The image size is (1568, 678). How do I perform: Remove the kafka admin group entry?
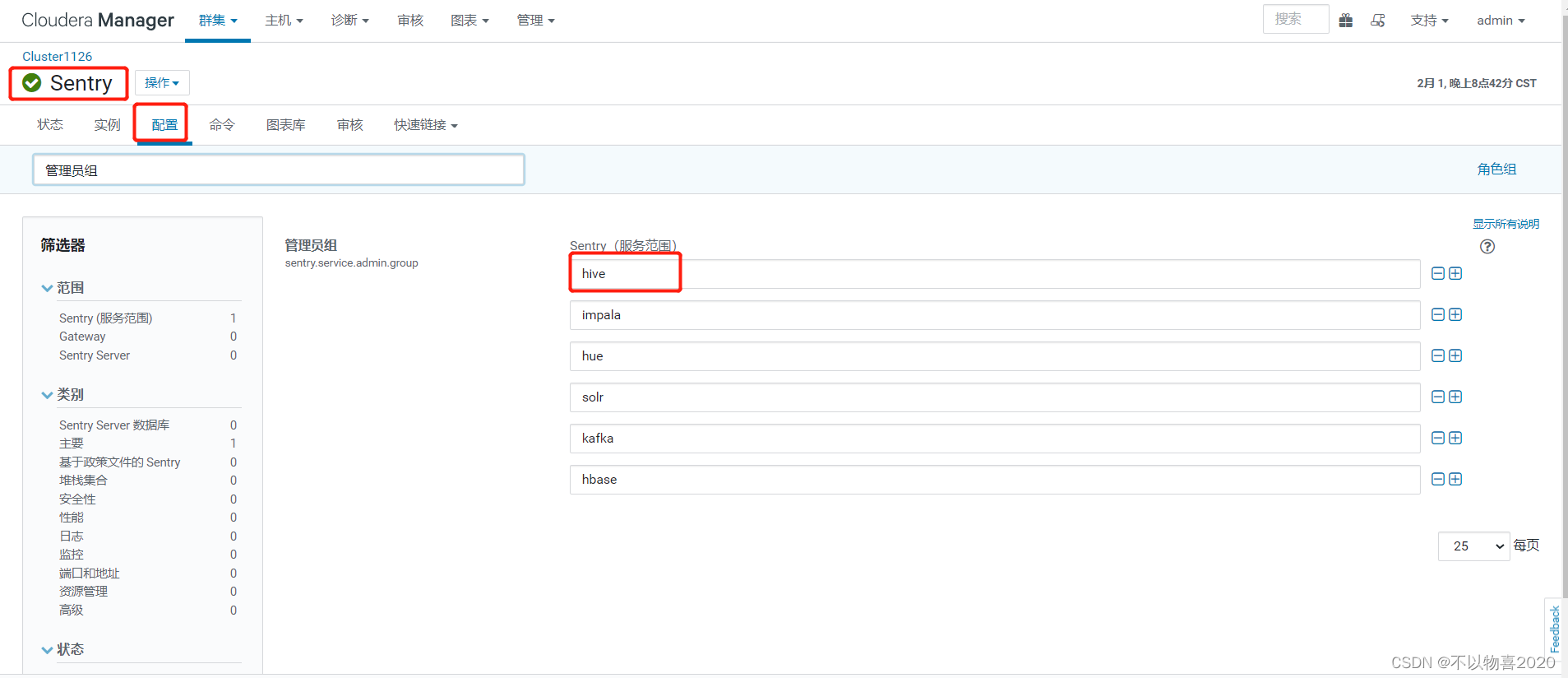pyautogui.click(x=1438, y=438)
